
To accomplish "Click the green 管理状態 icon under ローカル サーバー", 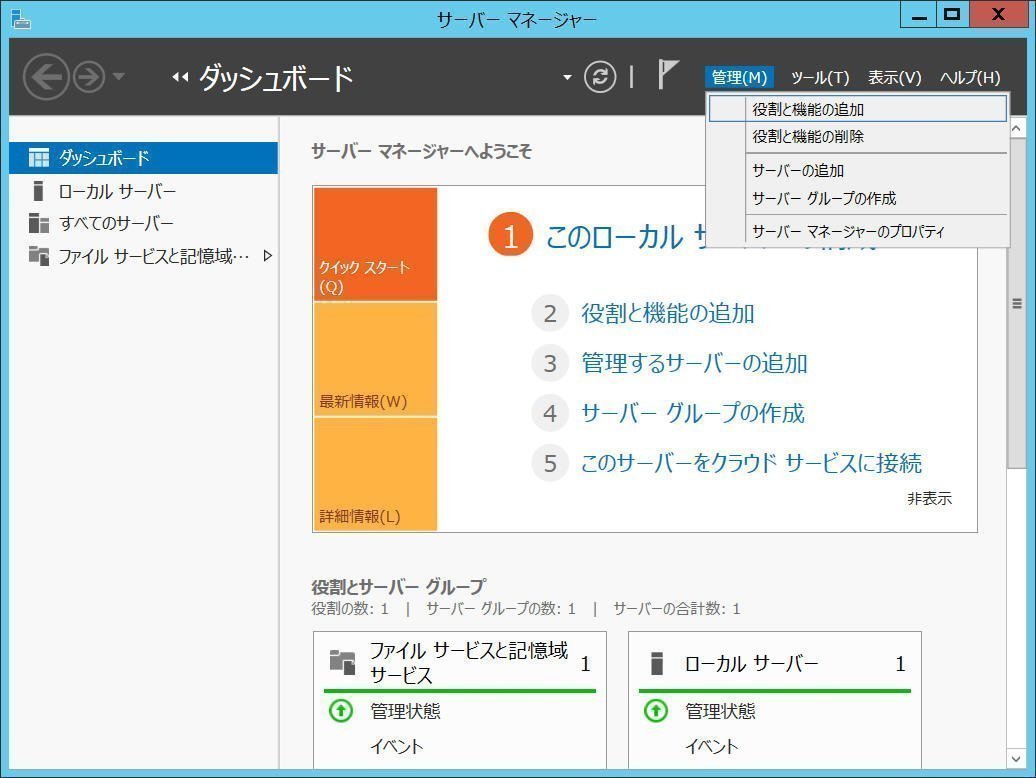I will pyautogui.click(x=656, y=711).
